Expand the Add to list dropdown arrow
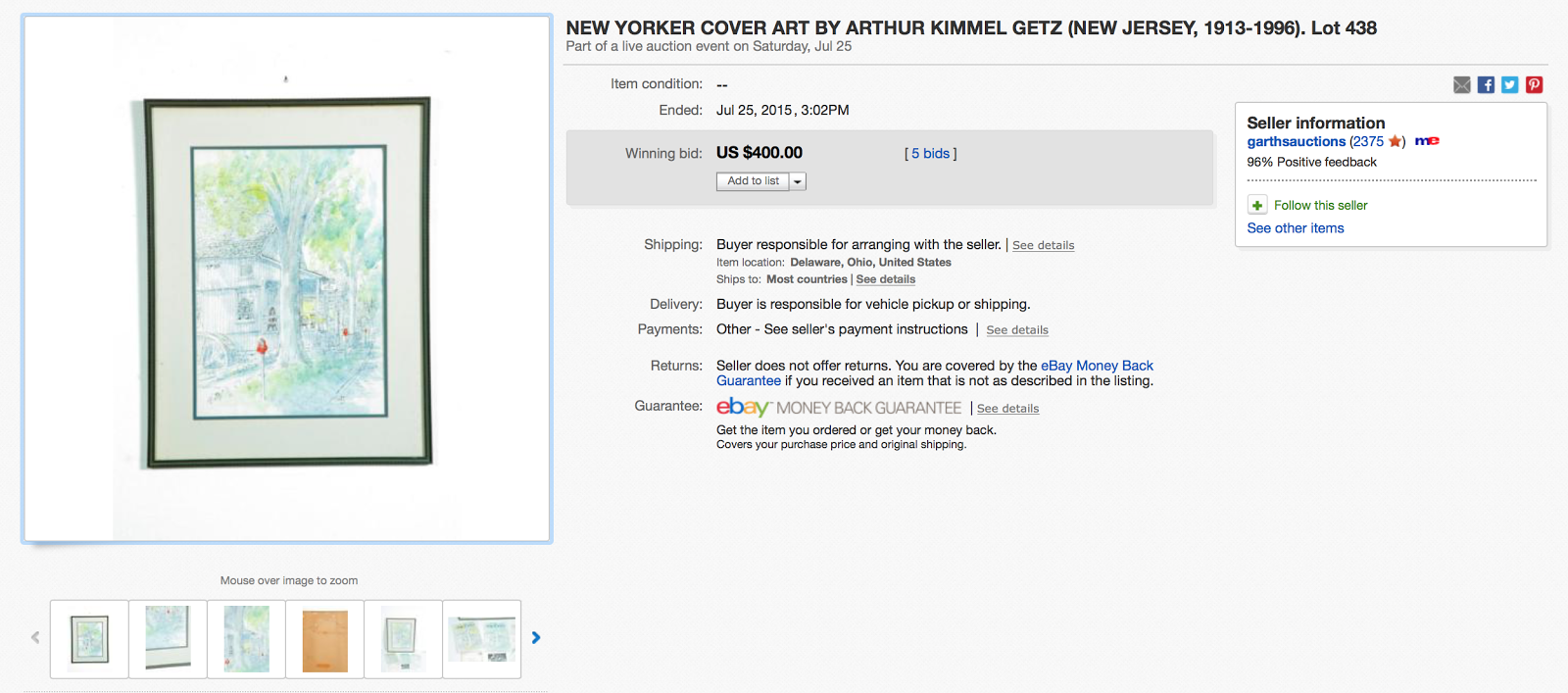1568x693 pixels. coord(798,181)
